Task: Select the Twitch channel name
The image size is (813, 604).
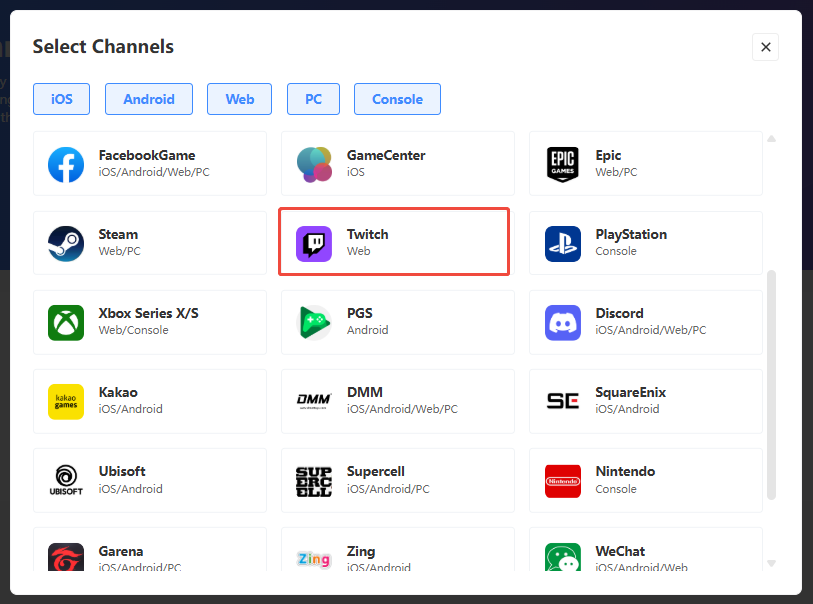Action: click(x=367, y=234)
